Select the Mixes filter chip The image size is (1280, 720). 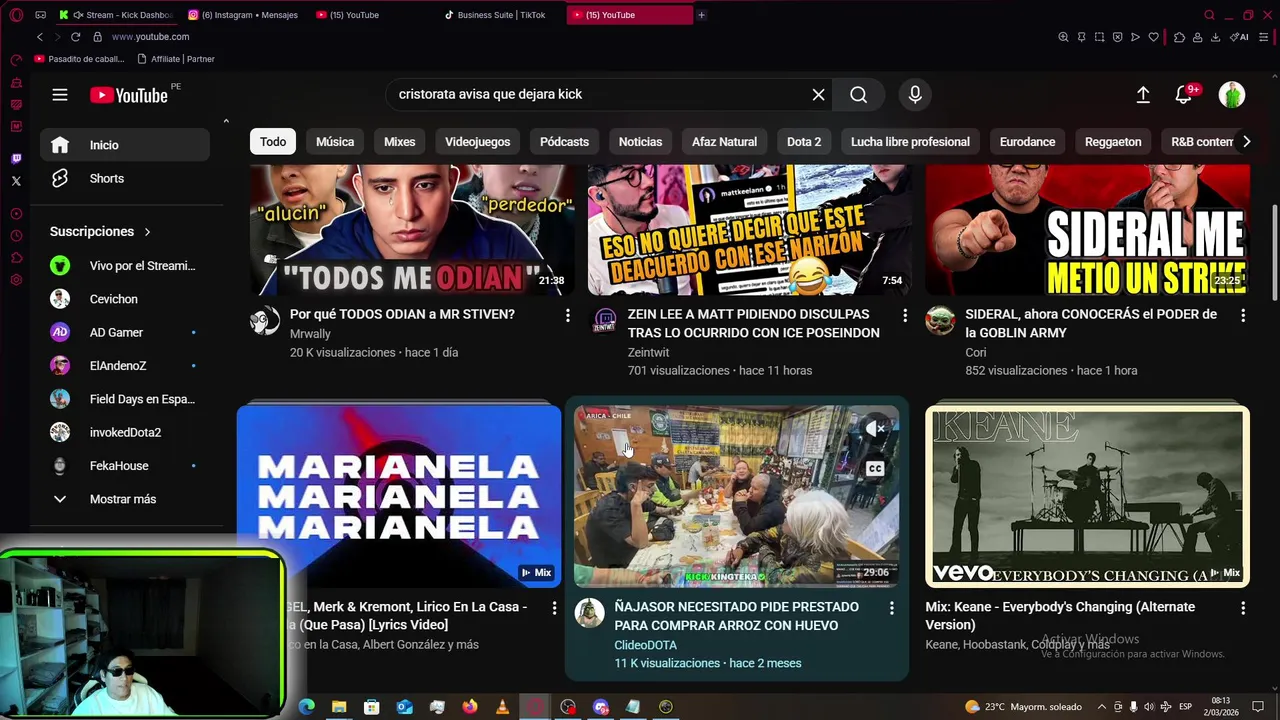pos(399,141)
